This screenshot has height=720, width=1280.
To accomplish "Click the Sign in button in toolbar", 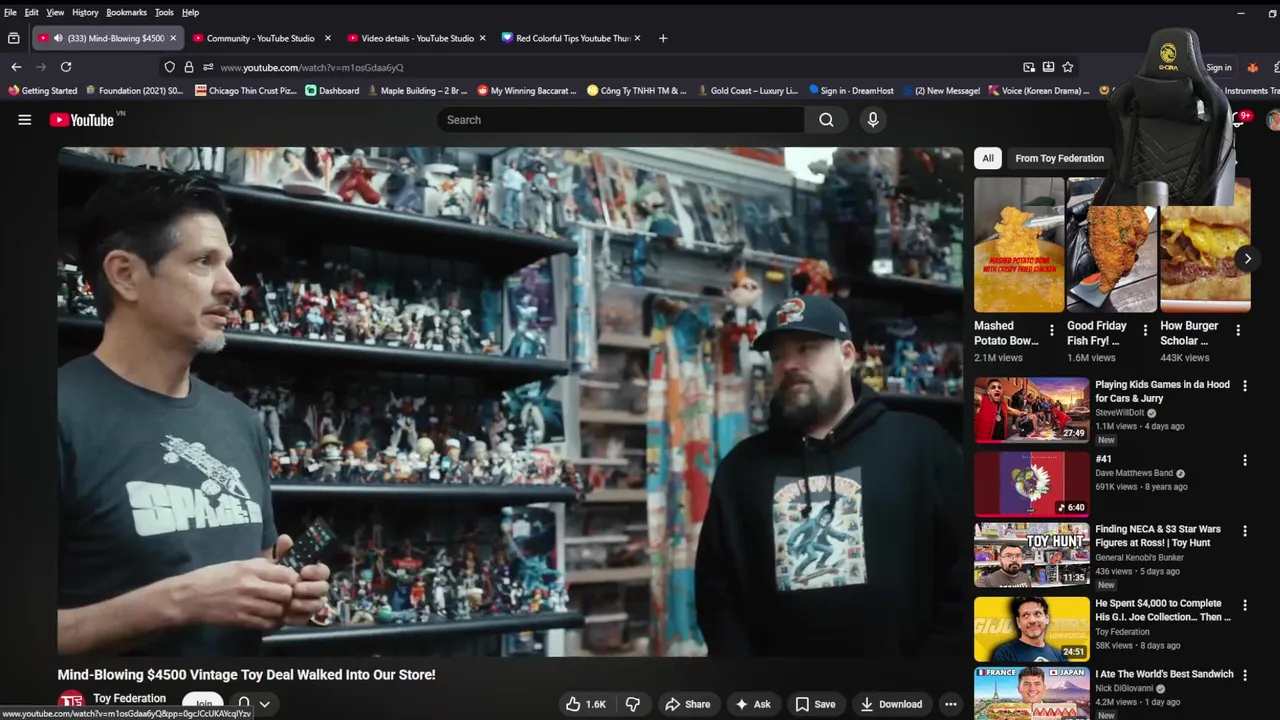I will pos(1219,67).
